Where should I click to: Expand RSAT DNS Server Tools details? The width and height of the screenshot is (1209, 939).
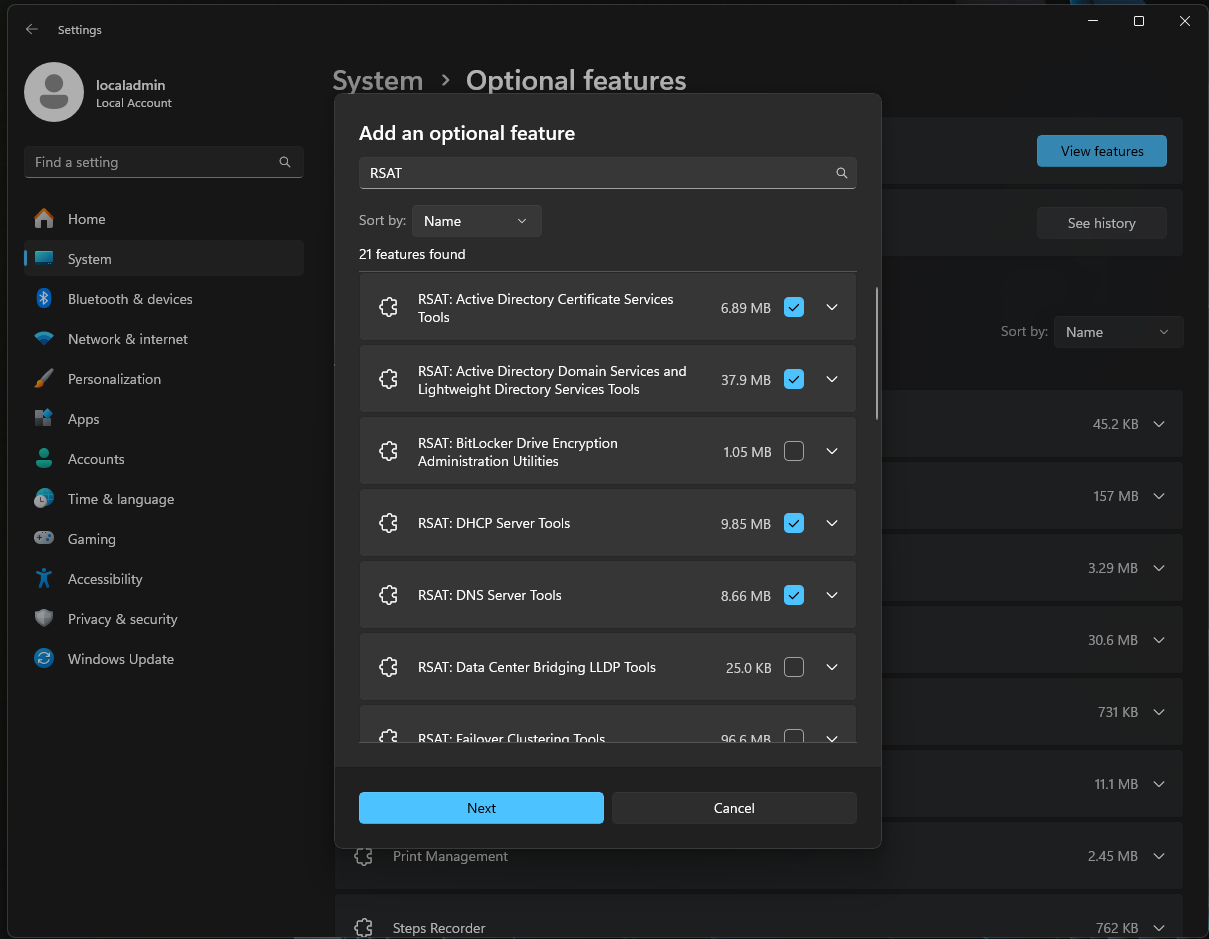click(x=832, y=595)
